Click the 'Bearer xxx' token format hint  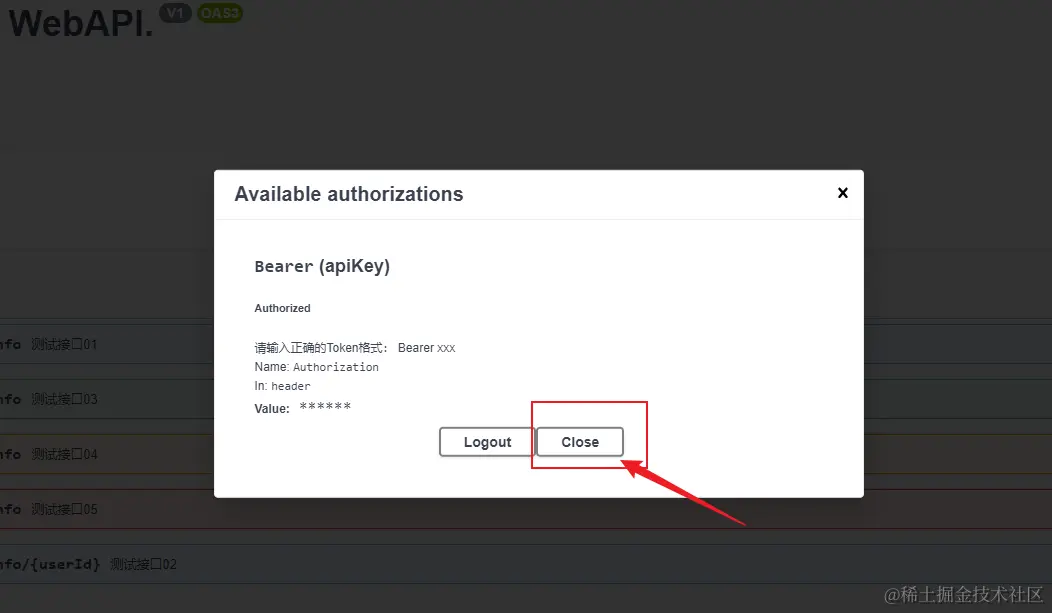[x=427, y=347]
